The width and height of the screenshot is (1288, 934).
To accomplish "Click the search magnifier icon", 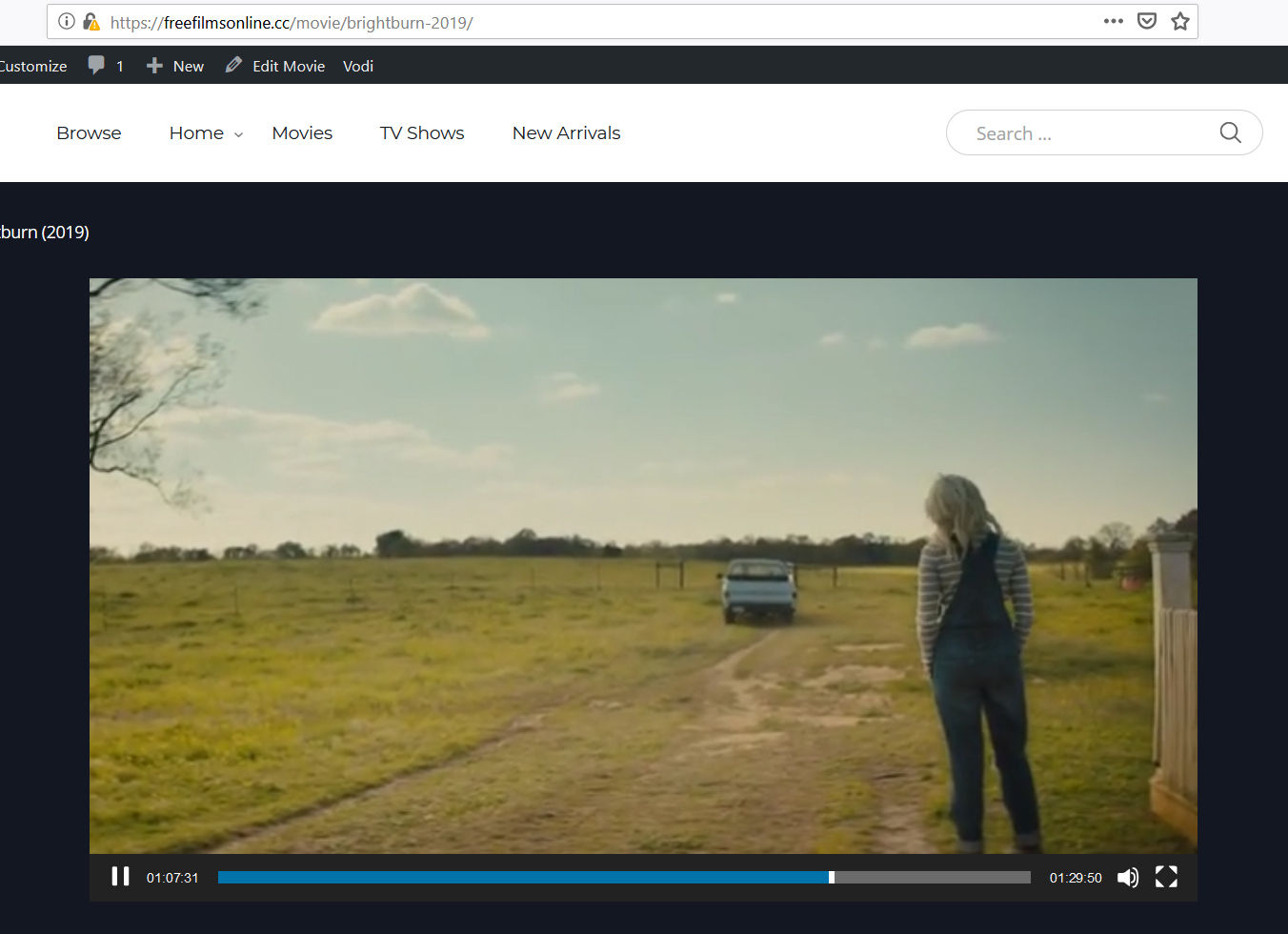I will pos(1231,132).
